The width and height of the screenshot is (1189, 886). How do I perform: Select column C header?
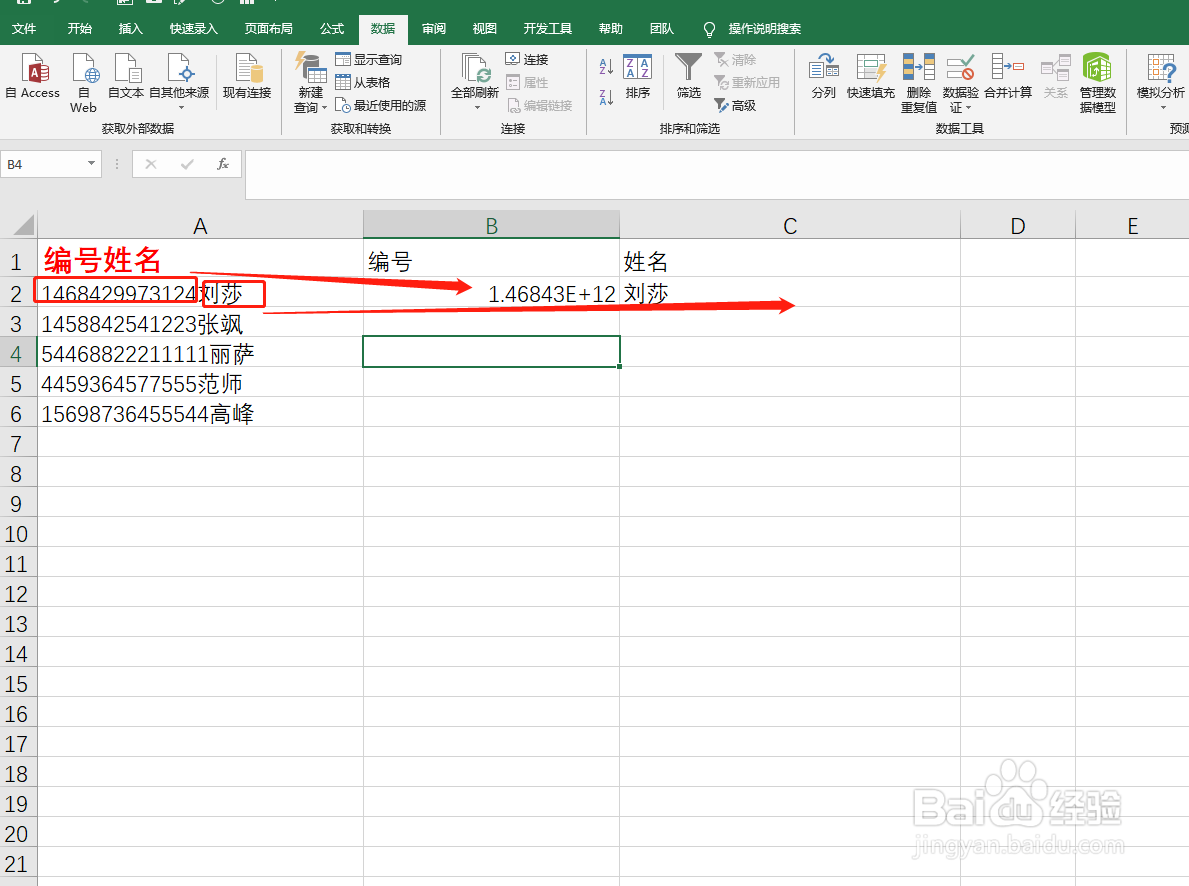[x=790, y=225]
